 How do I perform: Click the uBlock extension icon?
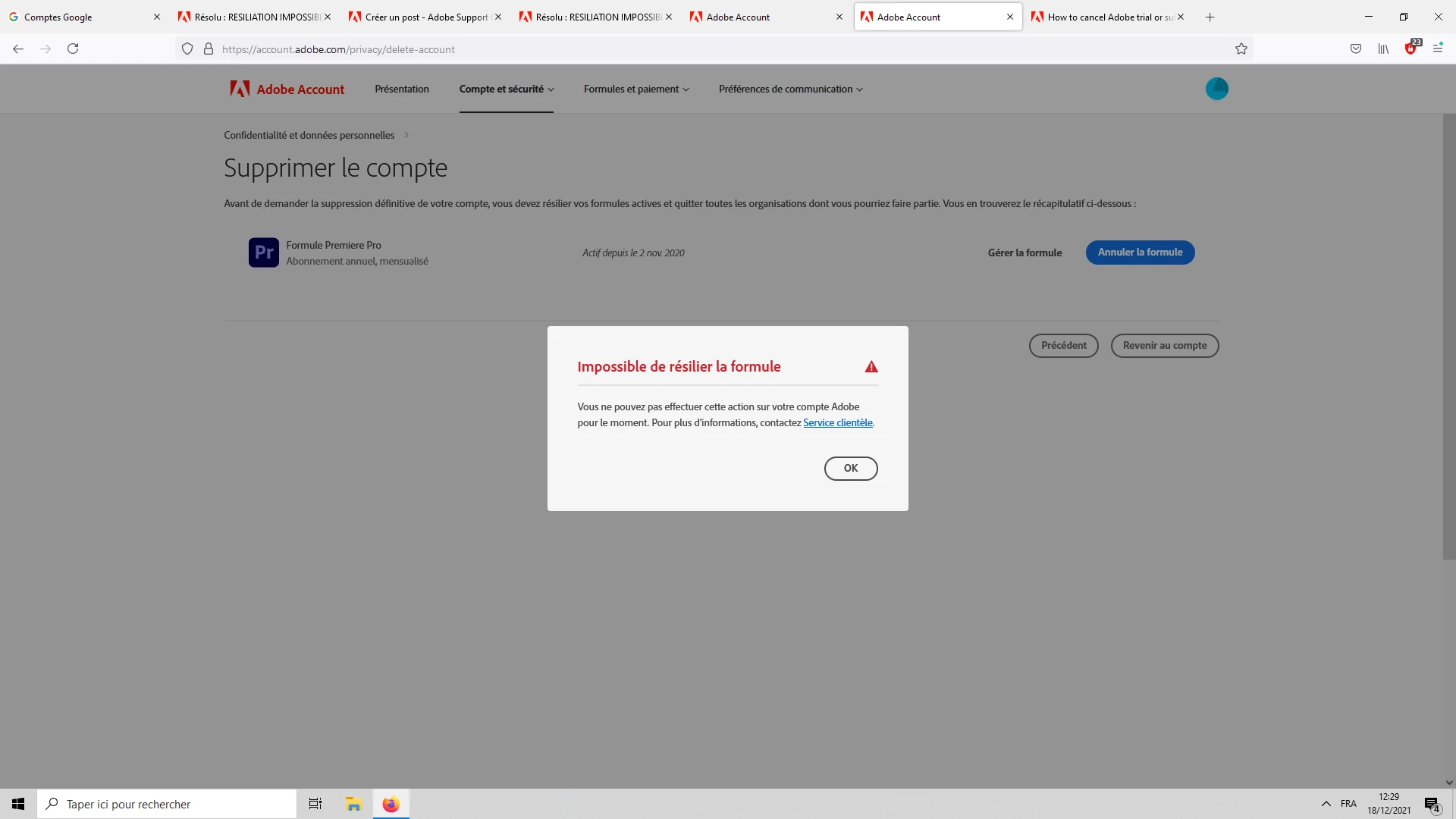[1410, 49]
